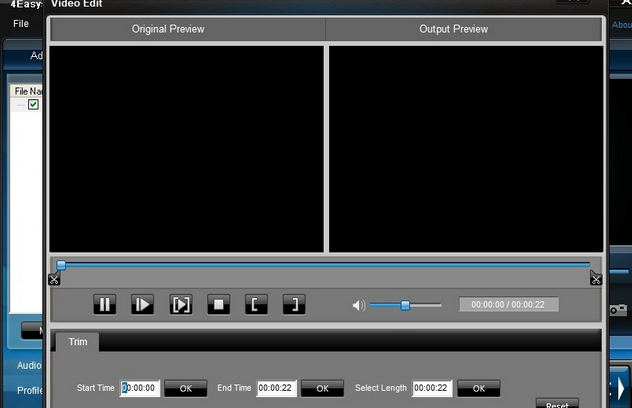This screenshot has width=632, height=408.
Task: Click the File Name column header
Action: pos(27,91)
